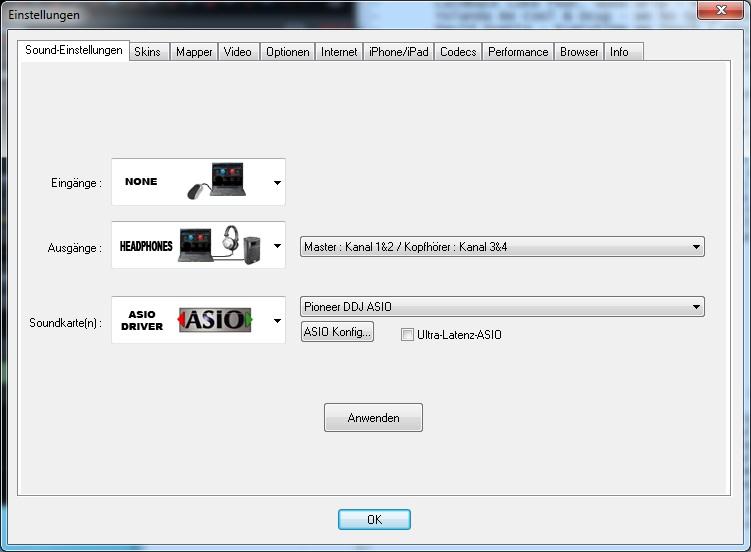Go to the Video tab
The image size is (751, 552).
click(238, 52)
